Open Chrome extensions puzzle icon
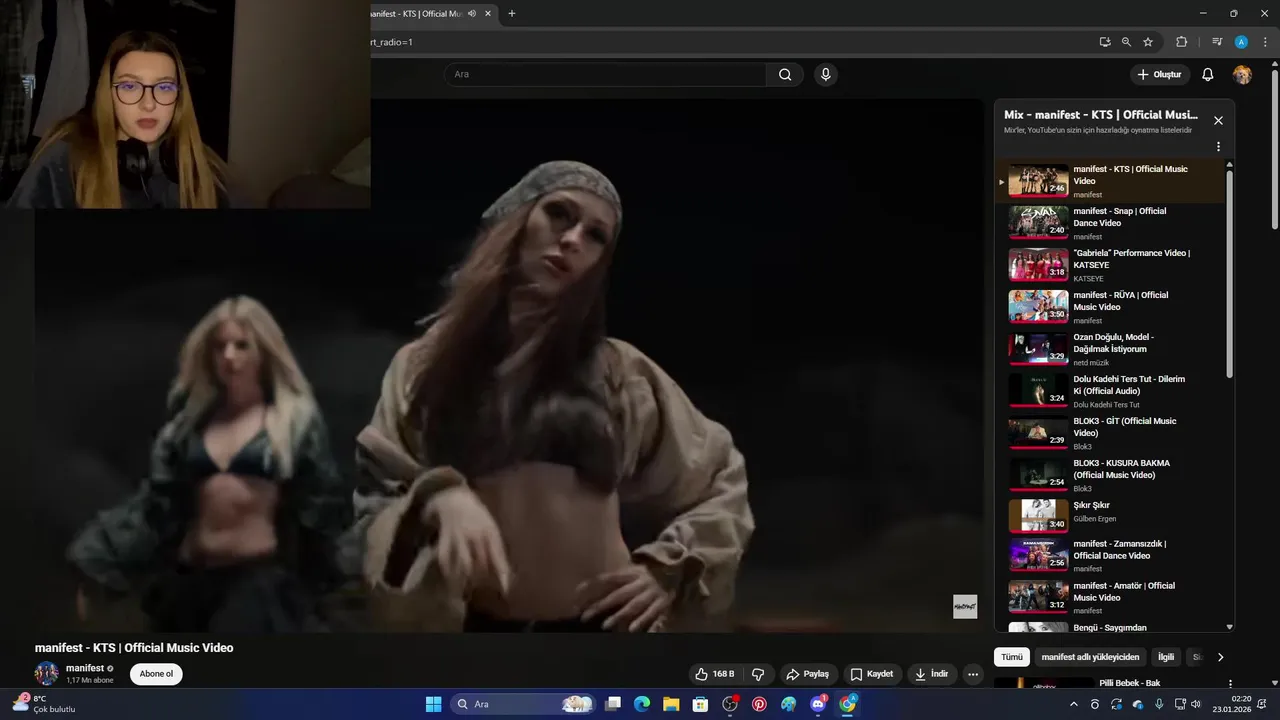This screenshot has height=720, width=1280. coord(1181,42)
